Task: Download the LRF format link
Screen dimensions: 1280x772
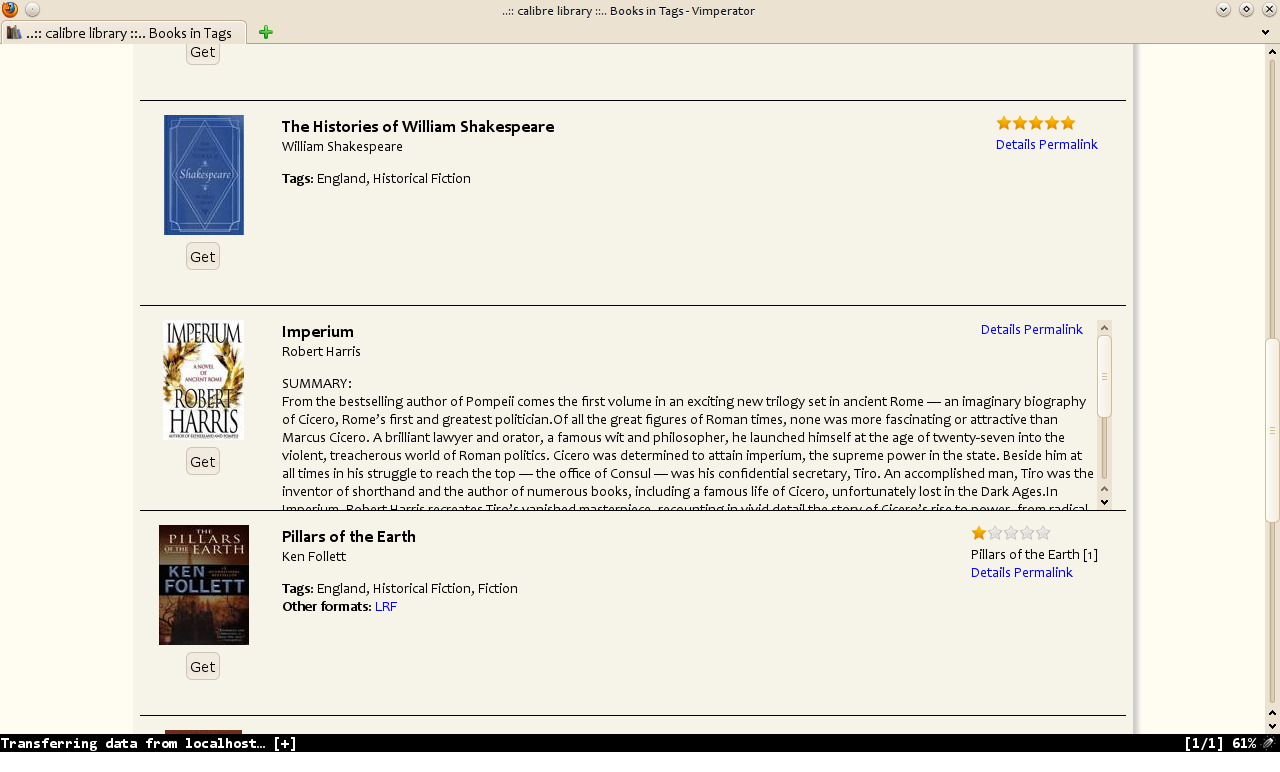Action: coord(385,606)
